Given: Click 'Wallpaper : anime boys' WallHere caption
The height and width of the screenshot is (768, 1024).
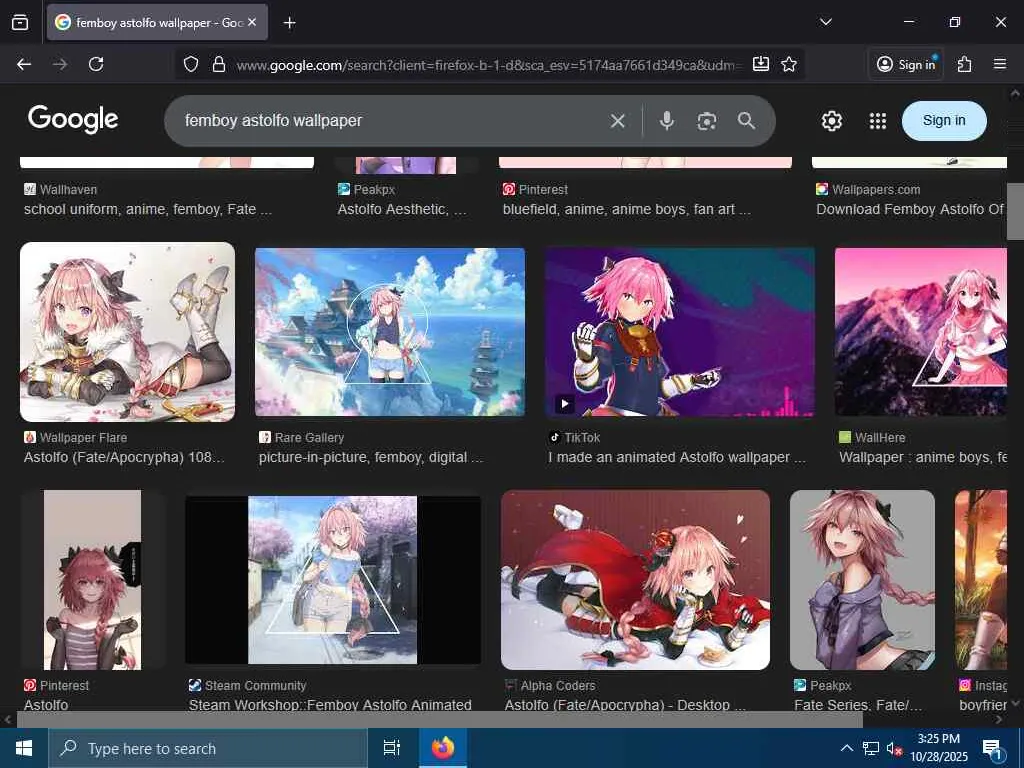Looking at the screenshot, I should (923, 457).
